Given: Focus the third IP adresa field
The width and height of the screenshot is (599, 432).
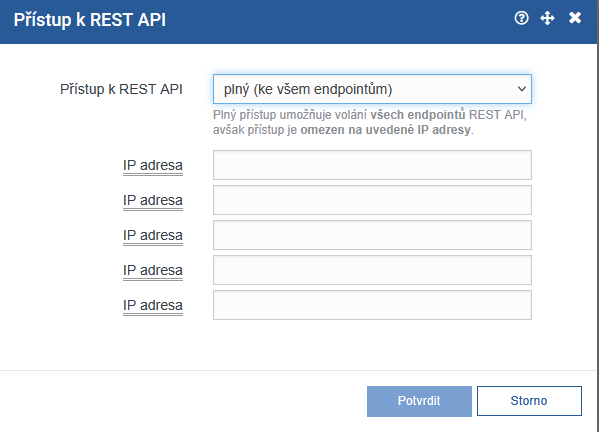Looking at the screenshot, I should [372, 235].
